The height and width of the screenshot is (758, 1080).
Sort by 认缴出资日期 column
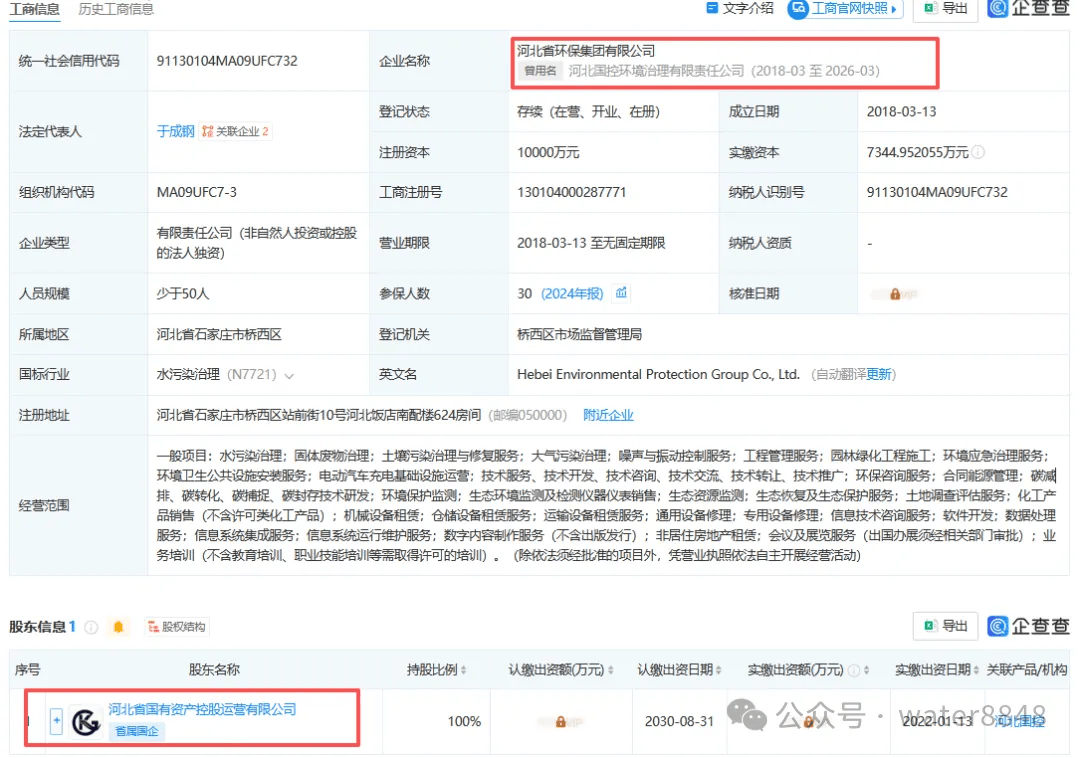pyautogui.click(x=680, y=670)
